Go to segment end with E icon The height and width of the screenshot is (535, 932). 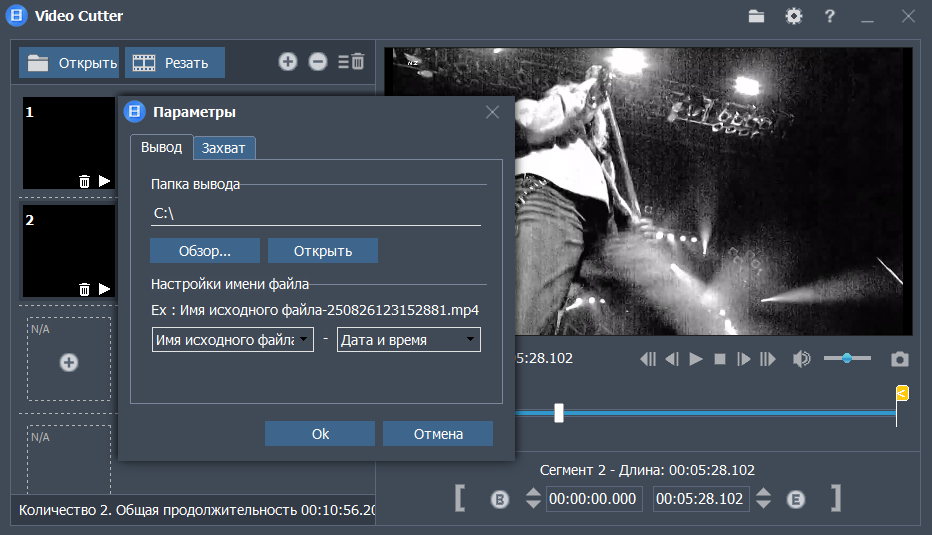(x=796, y=499)
